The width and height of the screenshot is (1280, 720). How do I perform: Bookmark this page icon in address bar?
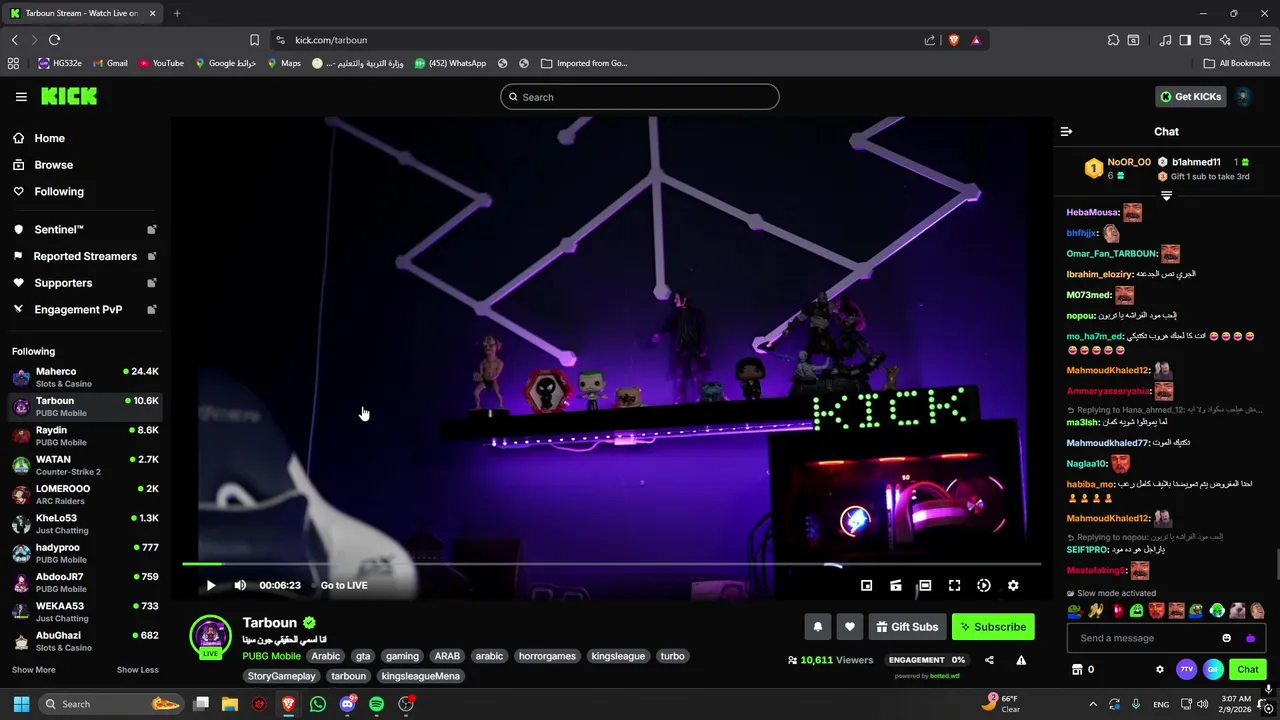[254, 40]
